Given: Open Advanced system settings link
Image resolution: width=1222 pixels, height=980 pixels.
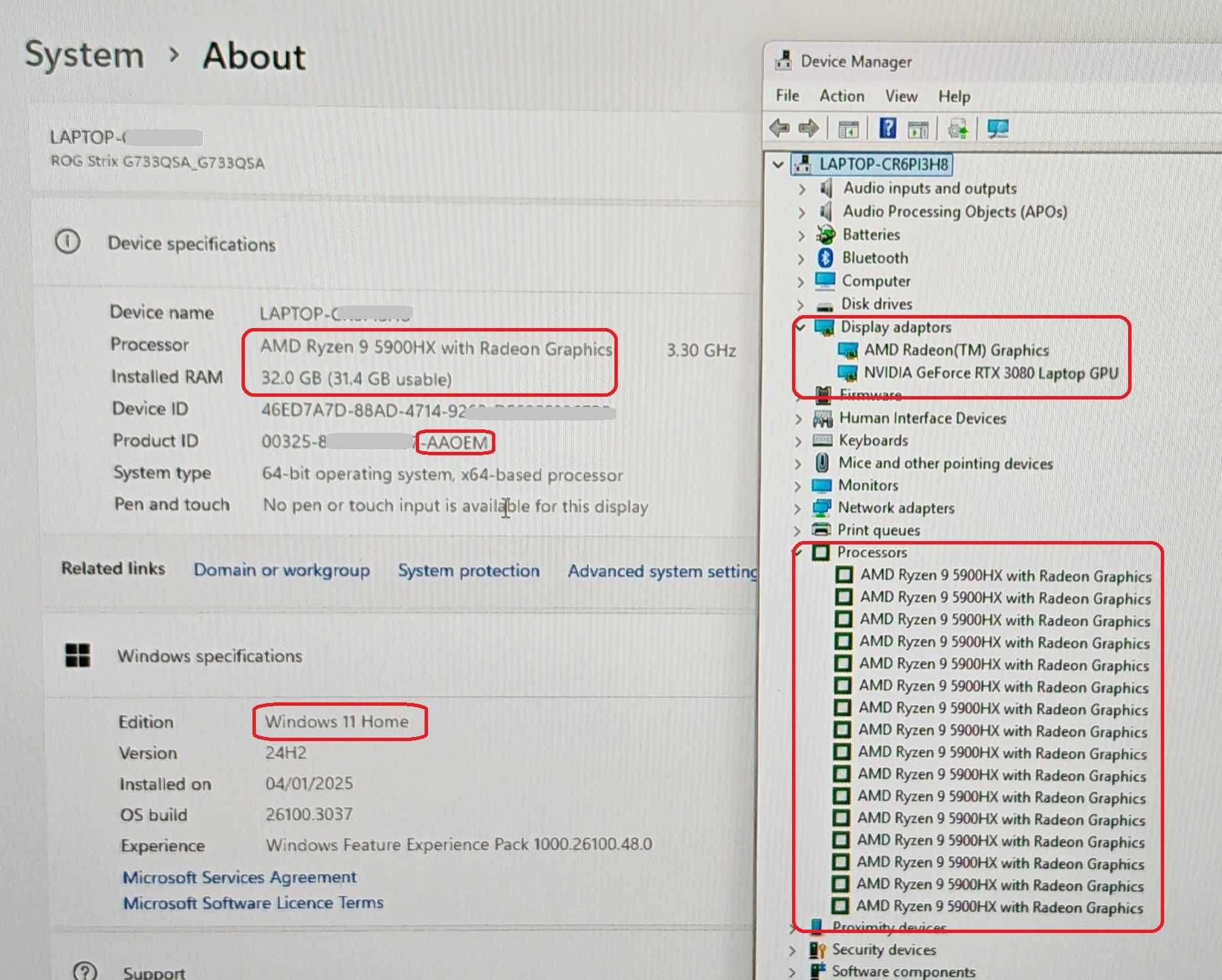Looking at the screenshot, I should tap(663, 571).
